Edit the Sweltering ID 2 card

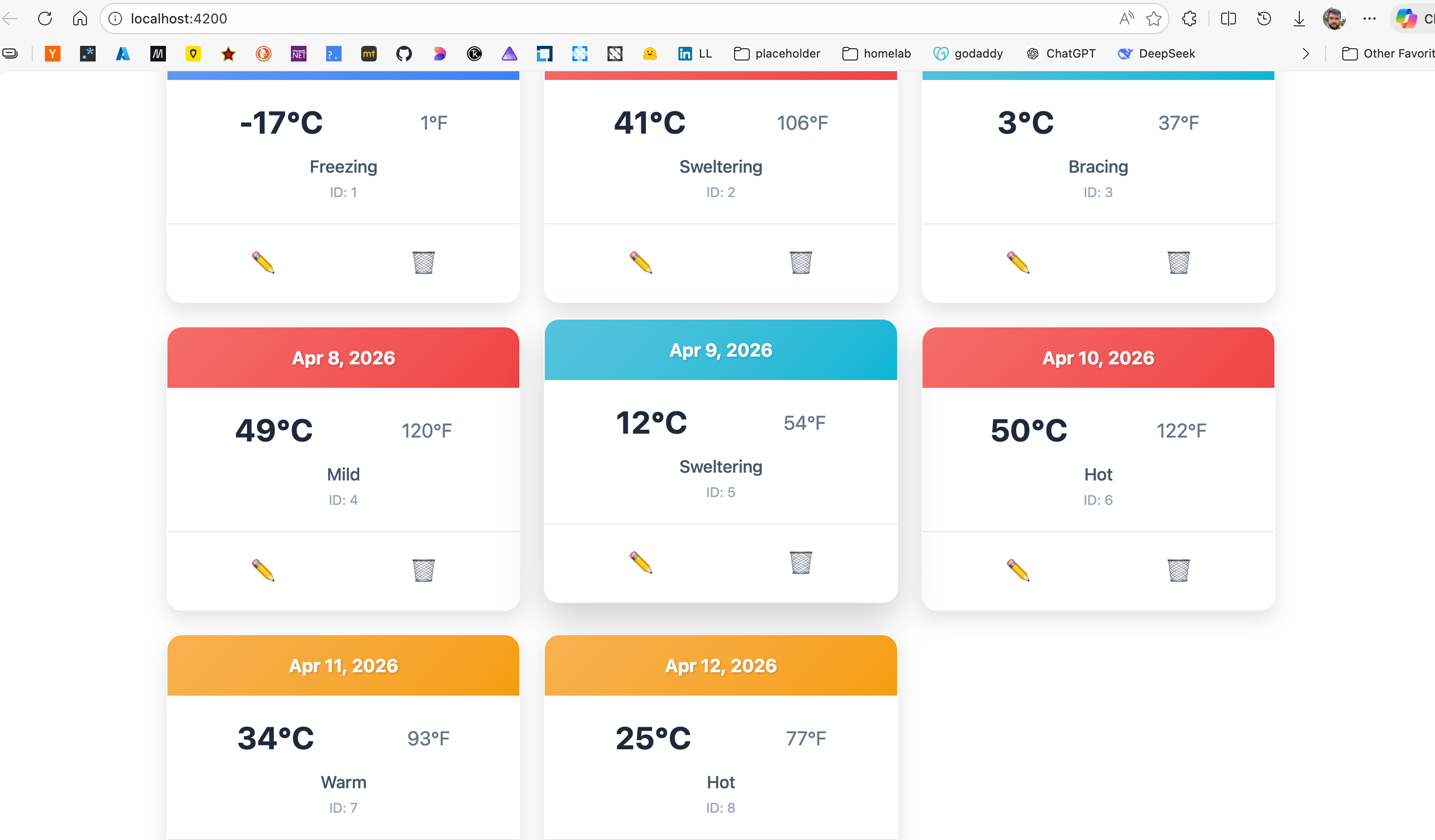(x=640, y=262)
